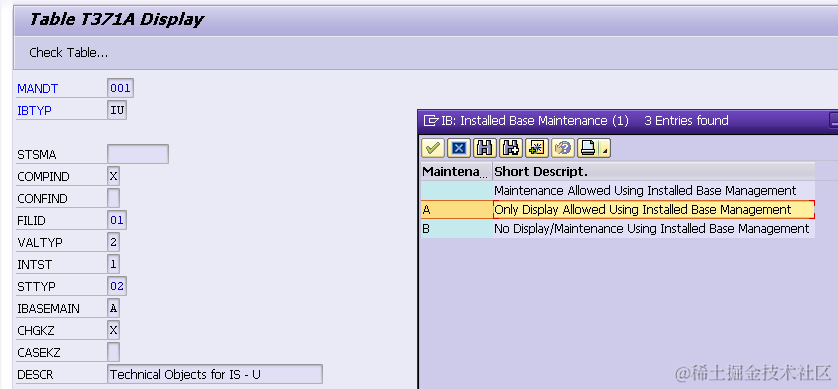The width and height of the screenshot is (838, 389).
Task: Click the IBASEMAIN field label
Action: click(x=48, y=308)
